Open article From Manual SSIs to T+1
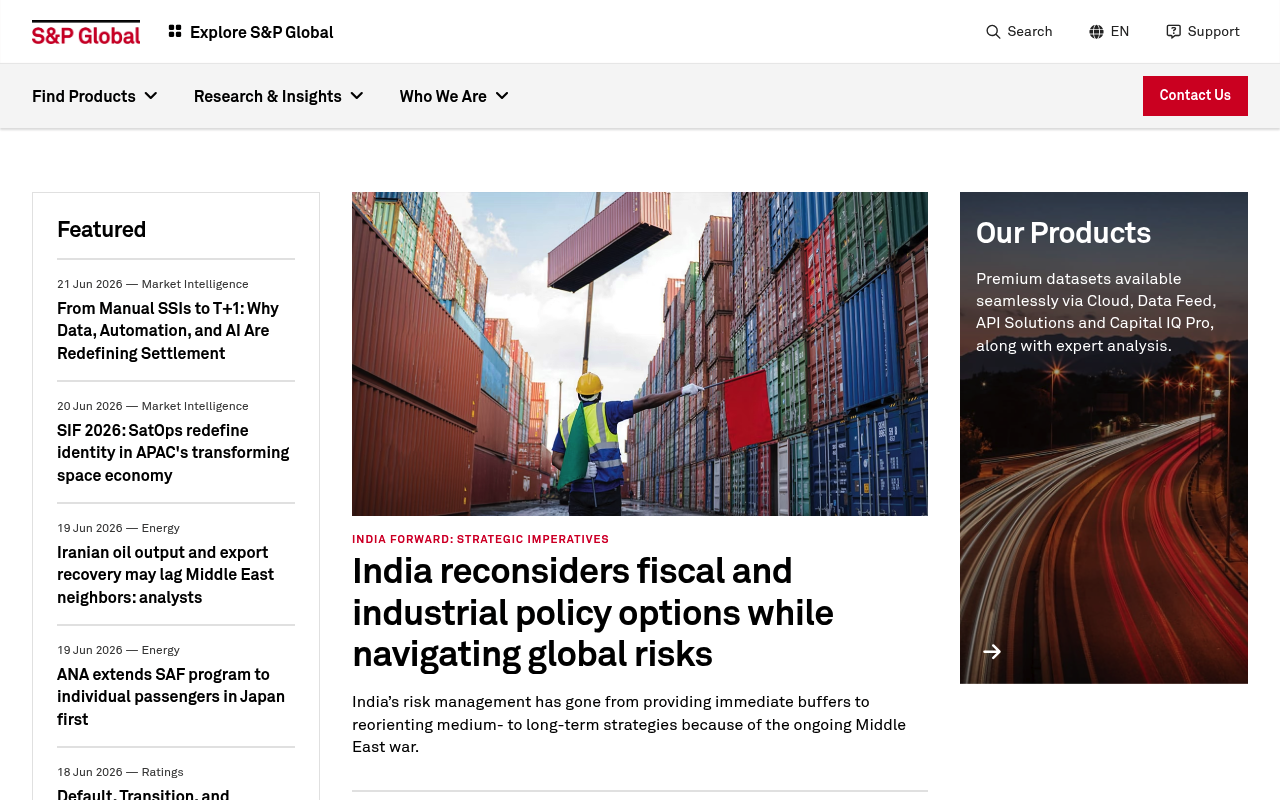 (x=168, y=331)
